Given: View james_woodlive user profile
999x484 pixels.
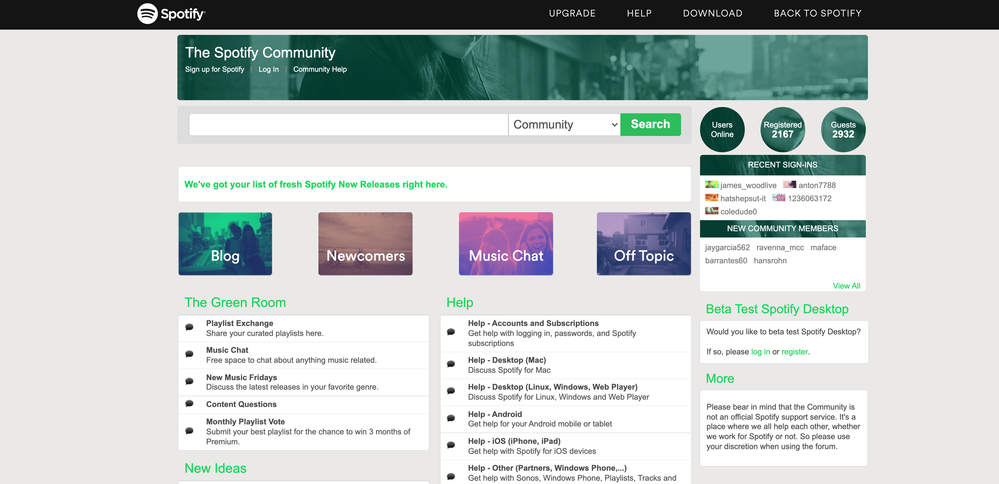Looking at the screenshot, I should pyautogui.click(x=749, y=185).
